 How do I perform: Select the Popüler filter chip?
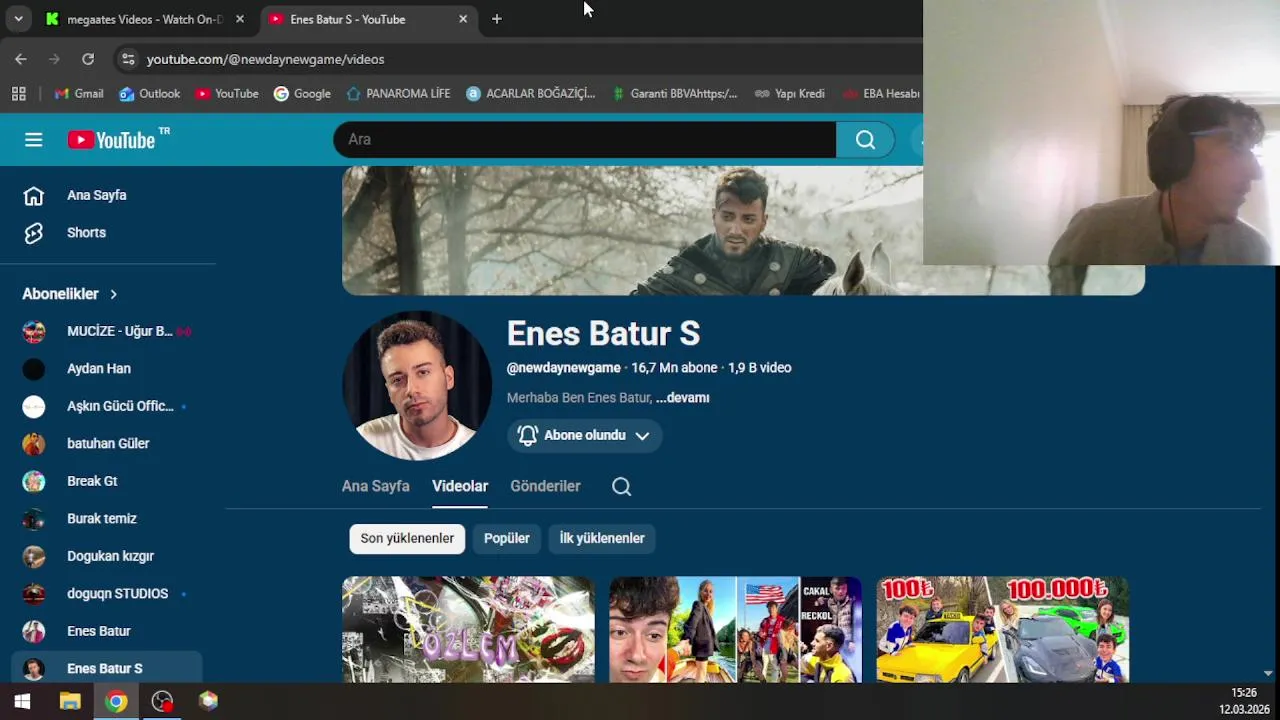coord(507,538)
